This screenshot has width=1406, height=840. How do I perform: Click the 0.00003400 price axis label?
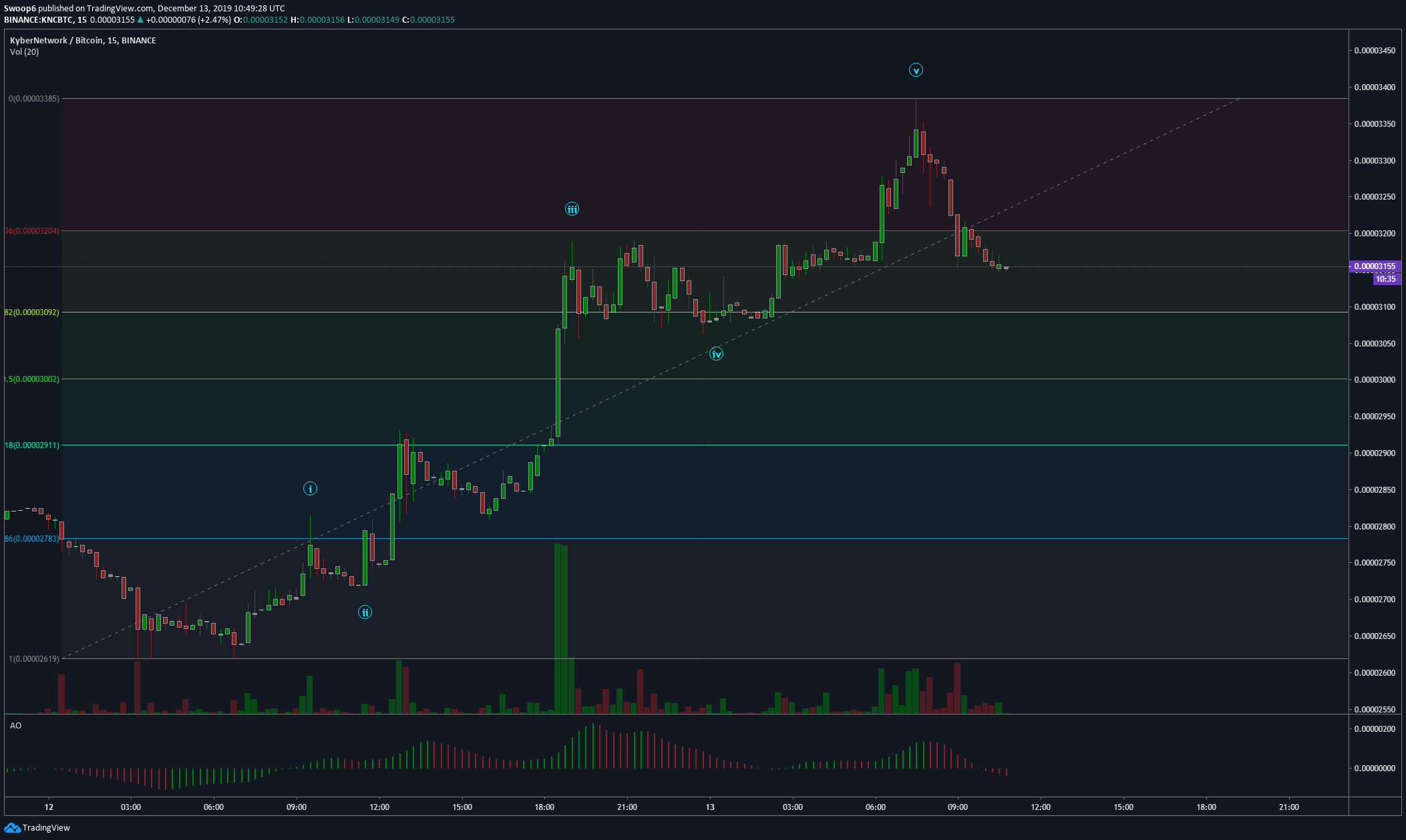point(1375,87)
